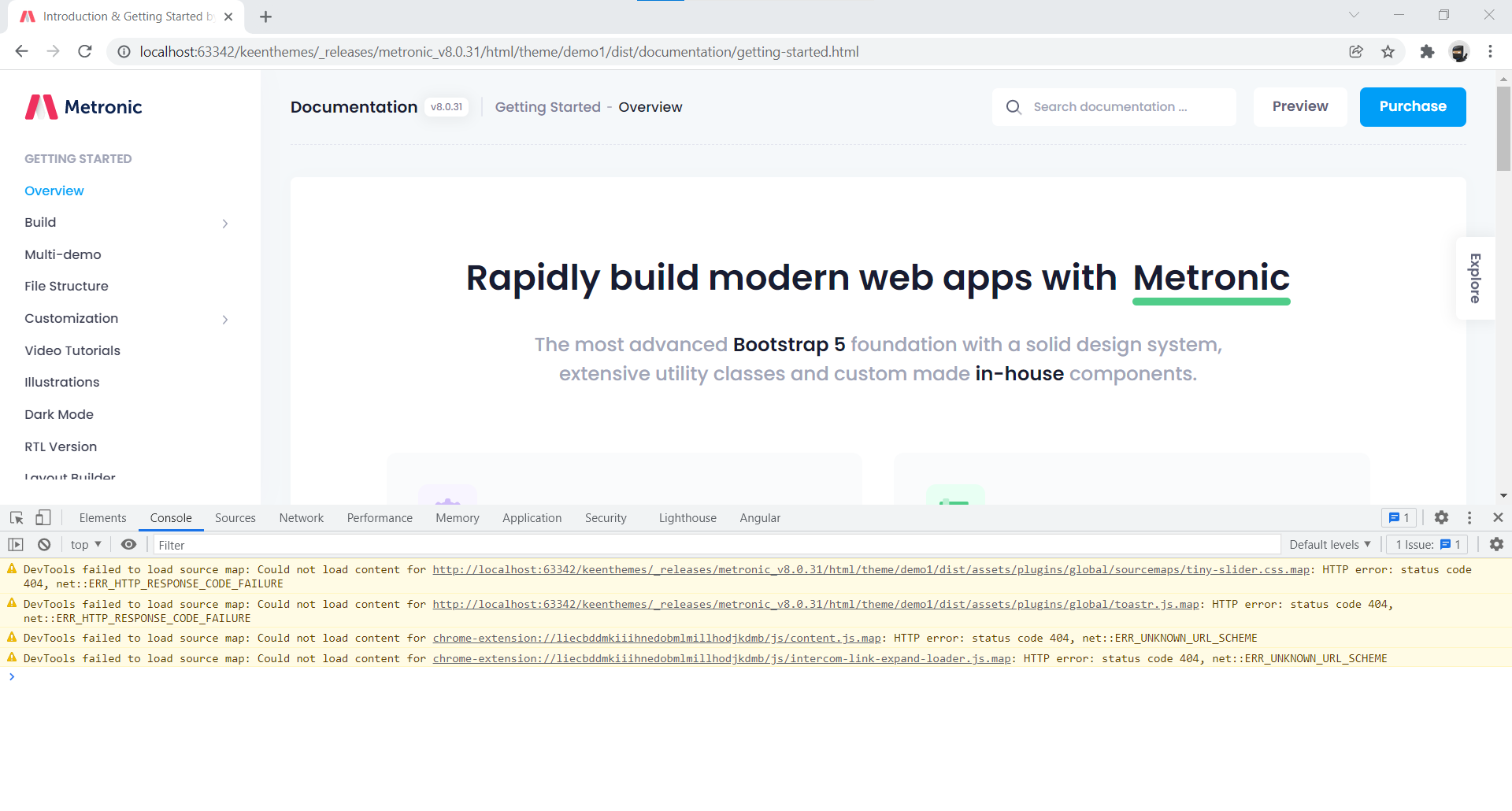The width and height of the screenshot is (1512, 811).
Task: Click the messages count badge in DevTools
Action: tap(1399, 517)
